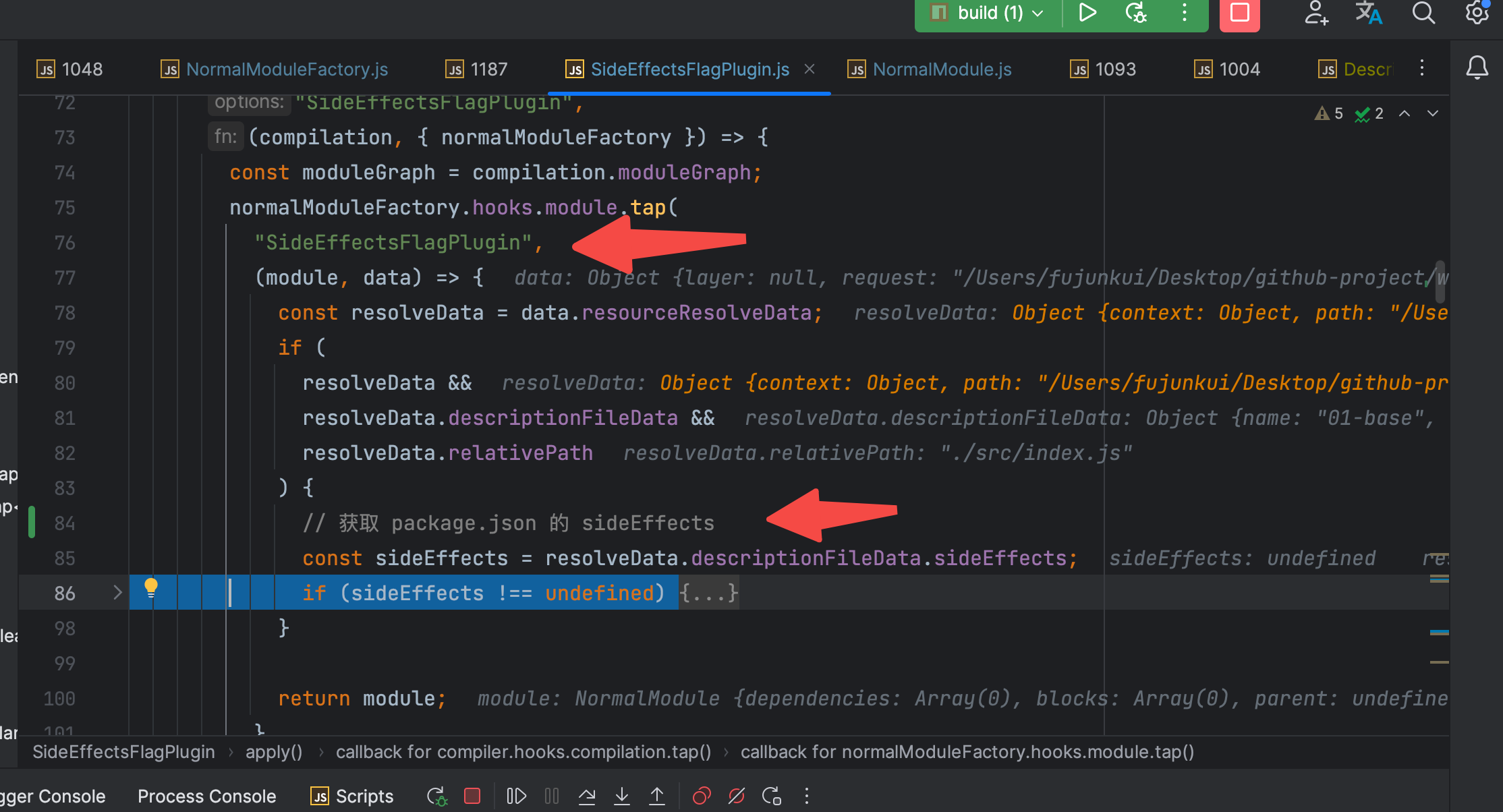The width and height of the screenshot is (1503, 812).
Task: Toggle Mute Breakpoints icon
Action: (737, 796)
